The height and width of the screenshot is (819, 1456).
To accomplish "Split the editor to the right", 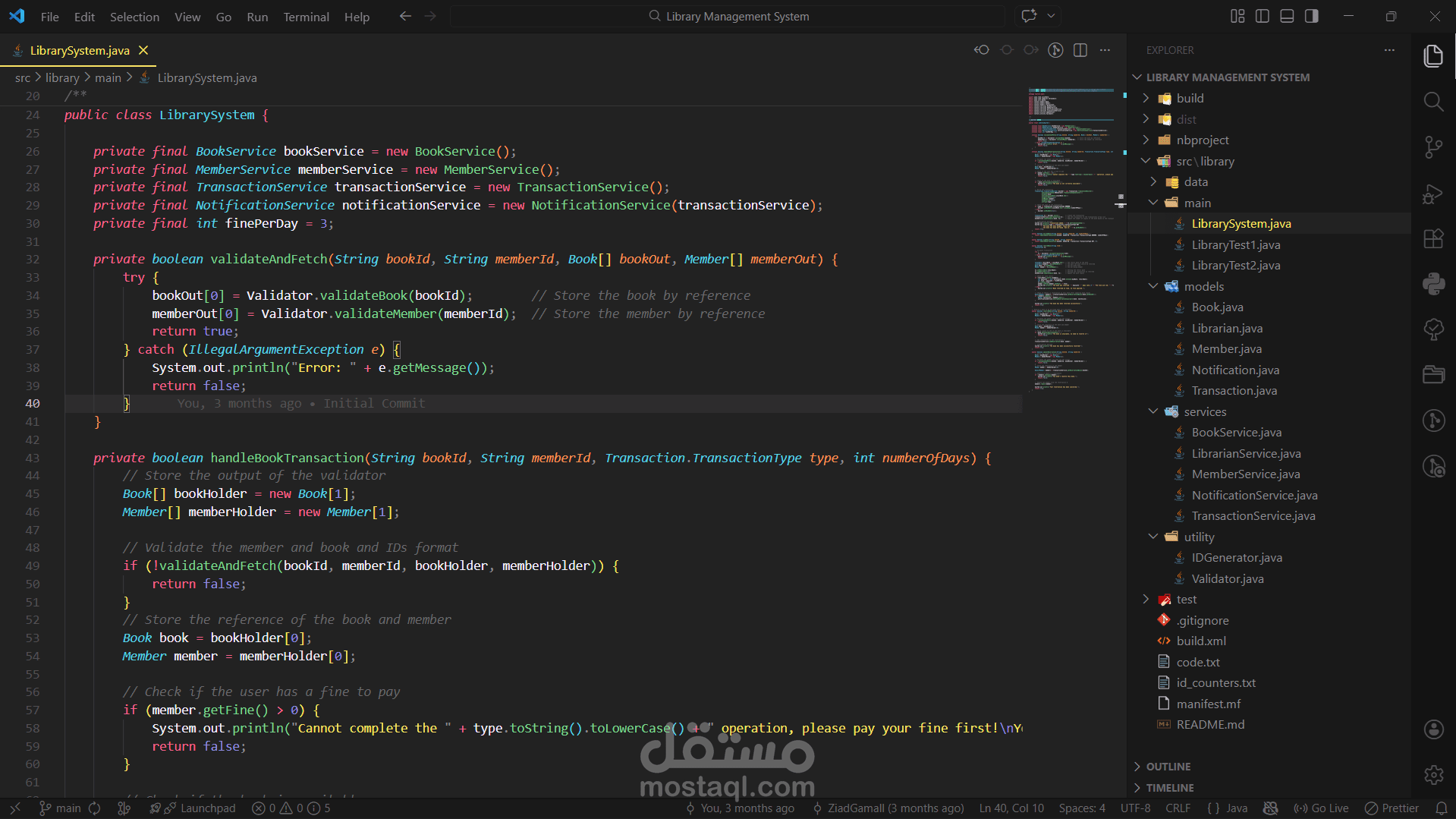I will point(1080,50).
